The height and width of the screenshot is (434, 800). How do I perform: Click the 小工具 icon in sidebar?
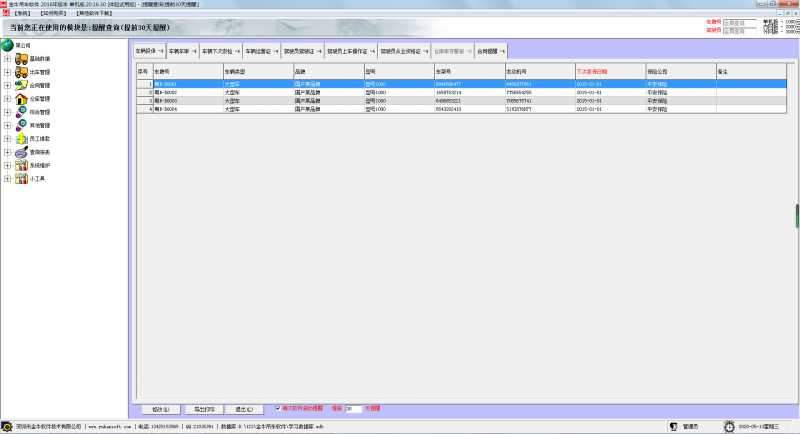(x=21, y=179)
